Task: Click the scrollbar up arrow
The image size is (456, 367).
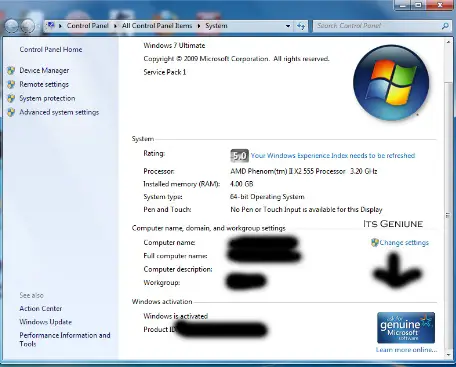Action: click(x=449, y=41)
